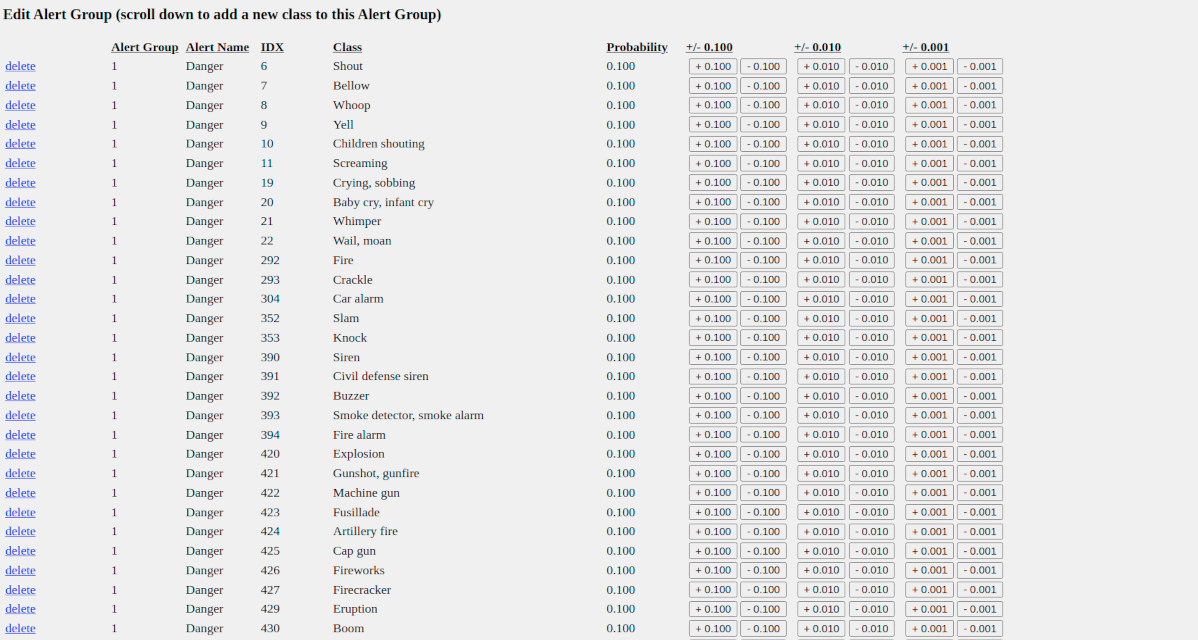
Task: Lower Fire alarm probability by 0.001
Action: (x=979, y=435)
